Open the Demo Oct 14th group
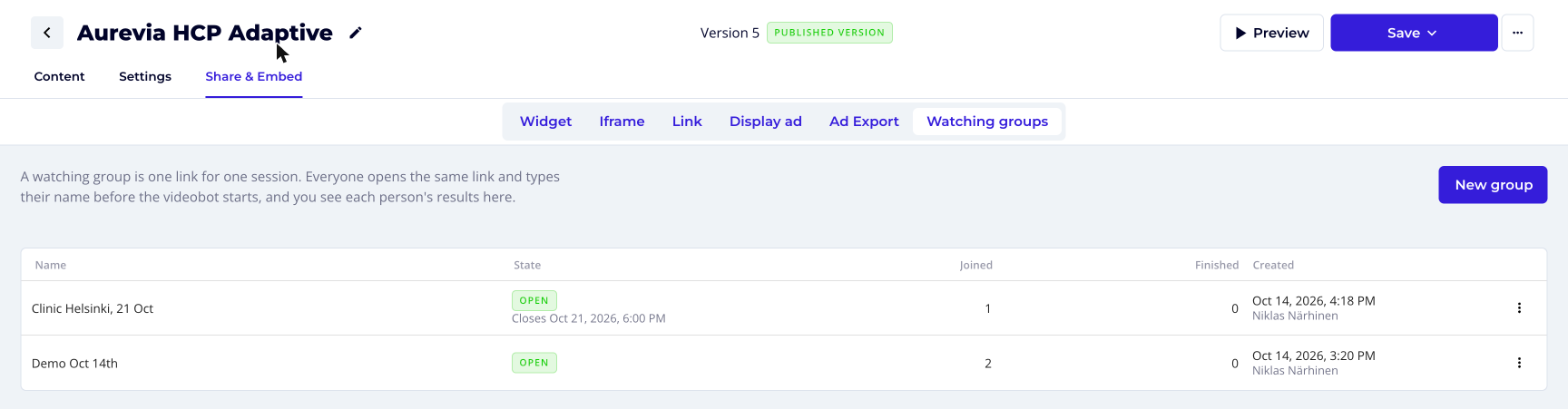This screenshot has height=409, width=1568. click(x=75, y=363)
